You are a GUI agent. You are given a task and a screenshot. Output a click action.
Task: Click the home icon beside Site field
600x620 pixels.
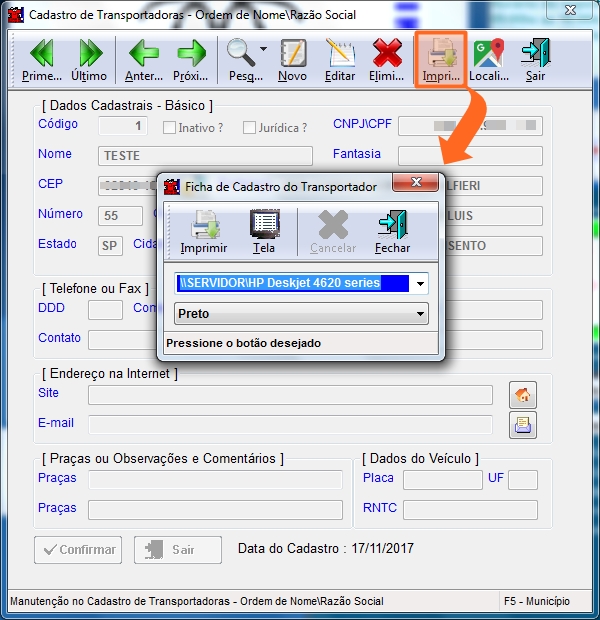coord(522,395)
